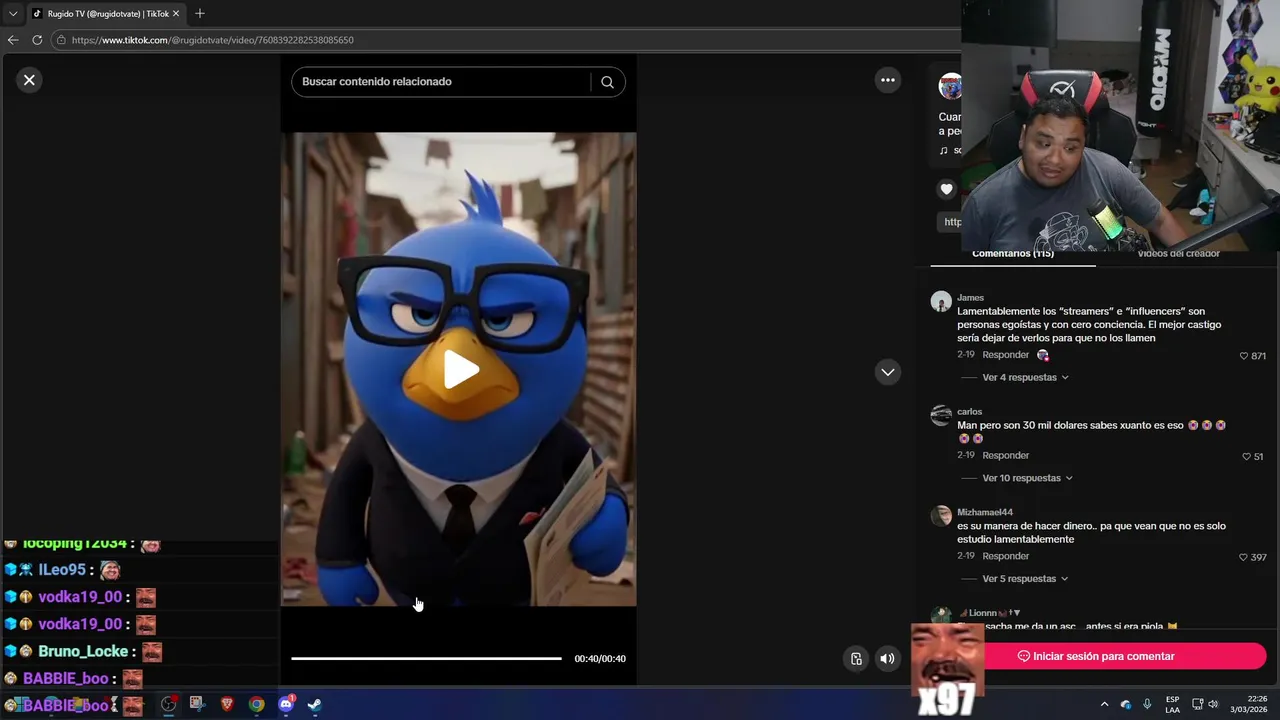Like James's comment with 871 likes
This screenshot has width=1280, height=720.
coord(1244,356)
